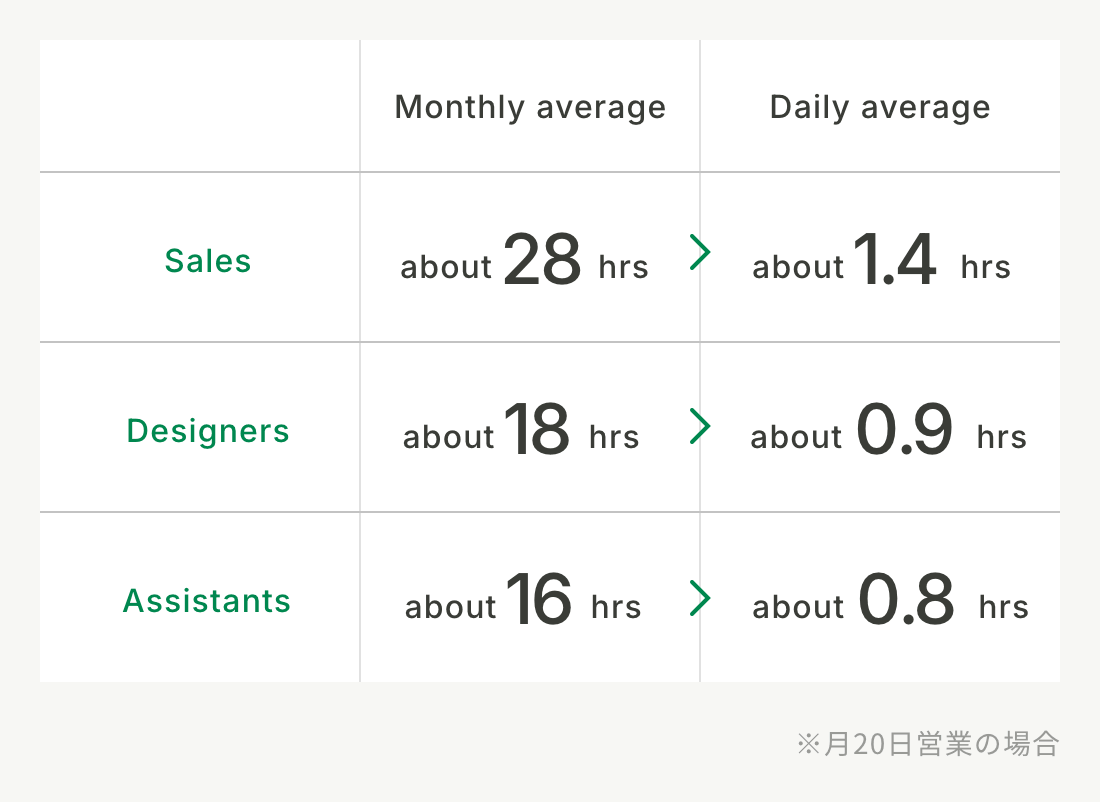The image size is (1100, 802).
Task: Select the Designers row label
Action: (x=208, y=431)
